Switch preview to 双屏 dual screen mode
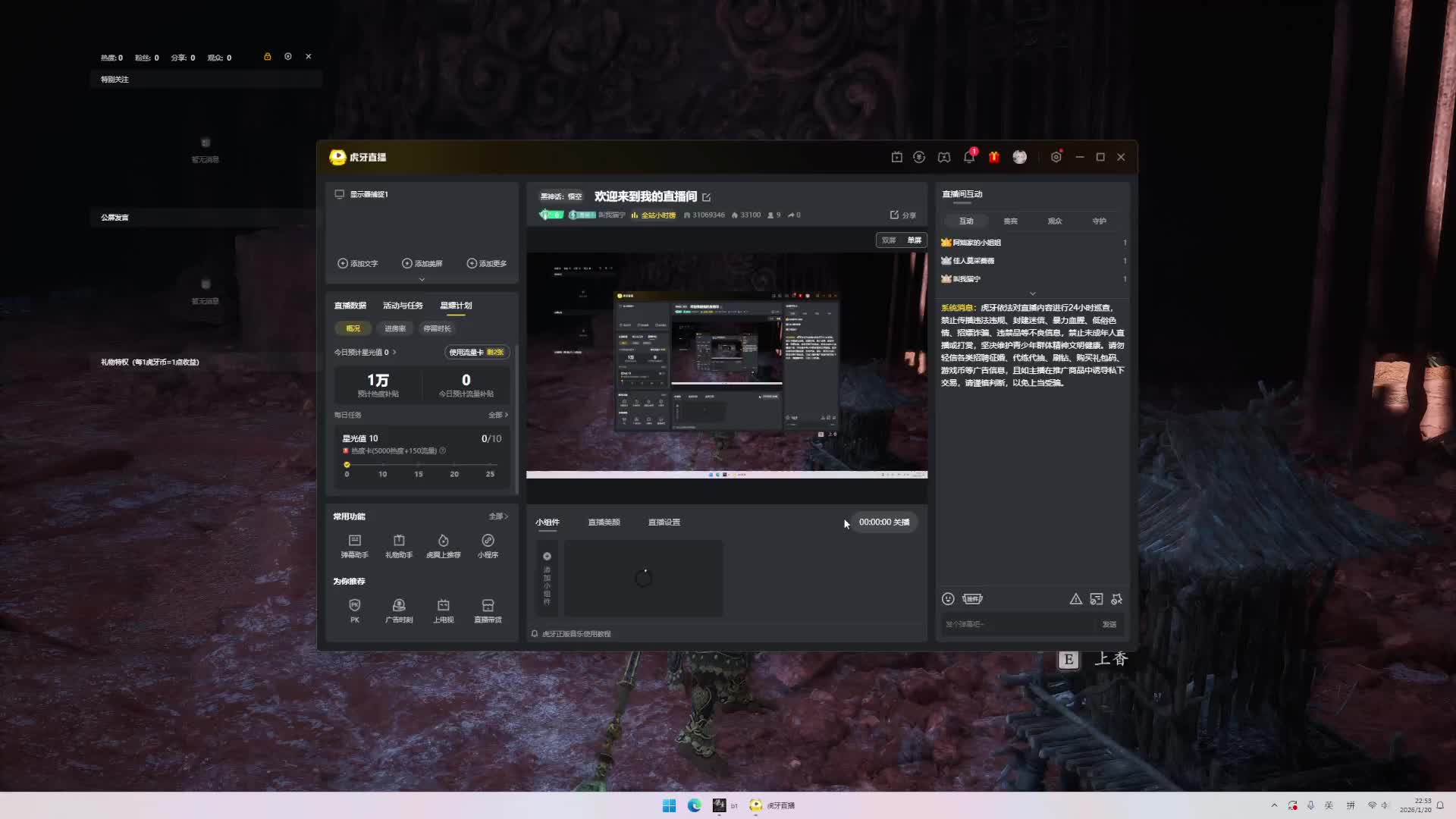Screen dimensions: 1456x819 click(x=889, y=240)
